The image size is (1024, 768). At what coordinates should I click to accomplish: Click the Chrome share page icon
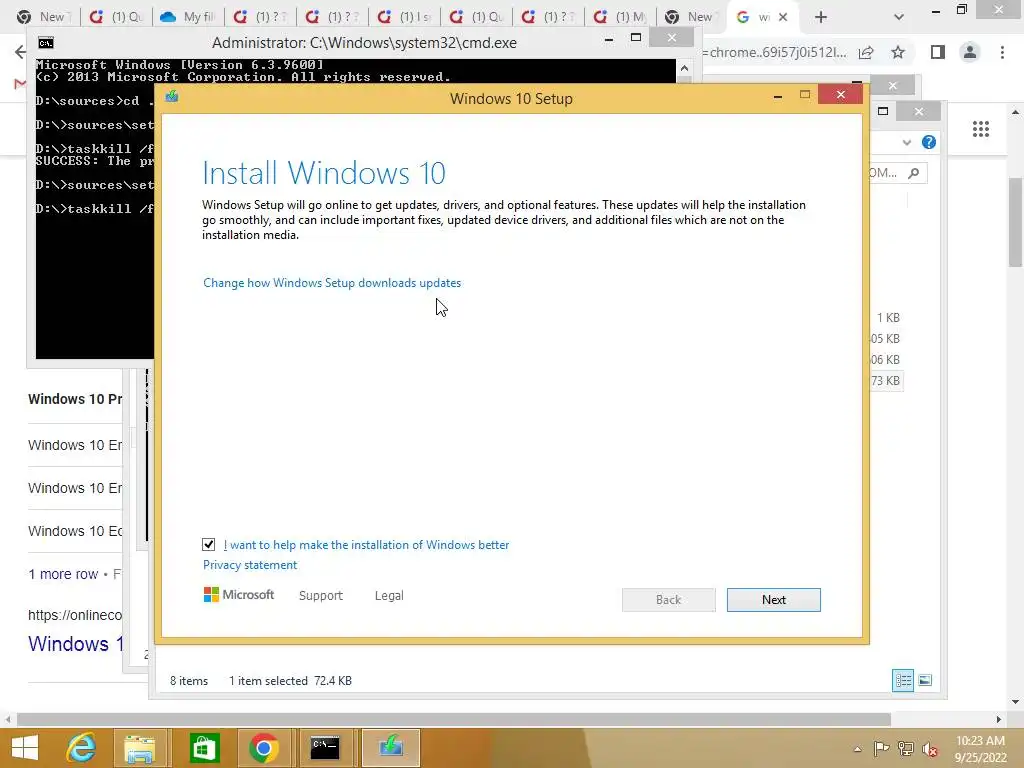click(x=866, y=52)
